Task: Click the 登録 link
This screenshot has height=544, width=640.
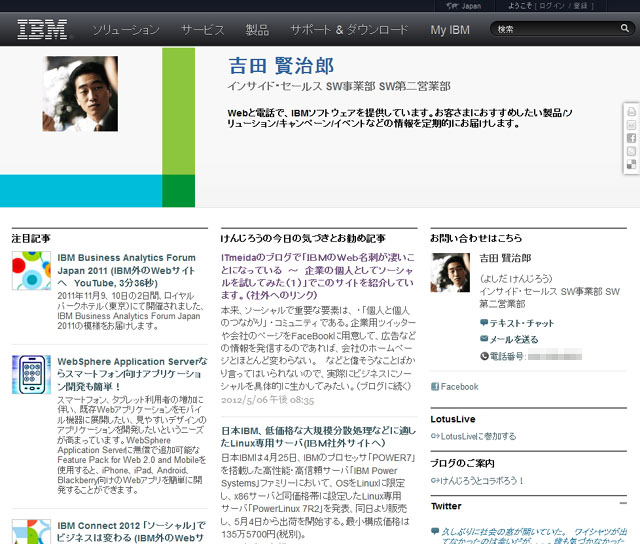Action: pos(580,6)
